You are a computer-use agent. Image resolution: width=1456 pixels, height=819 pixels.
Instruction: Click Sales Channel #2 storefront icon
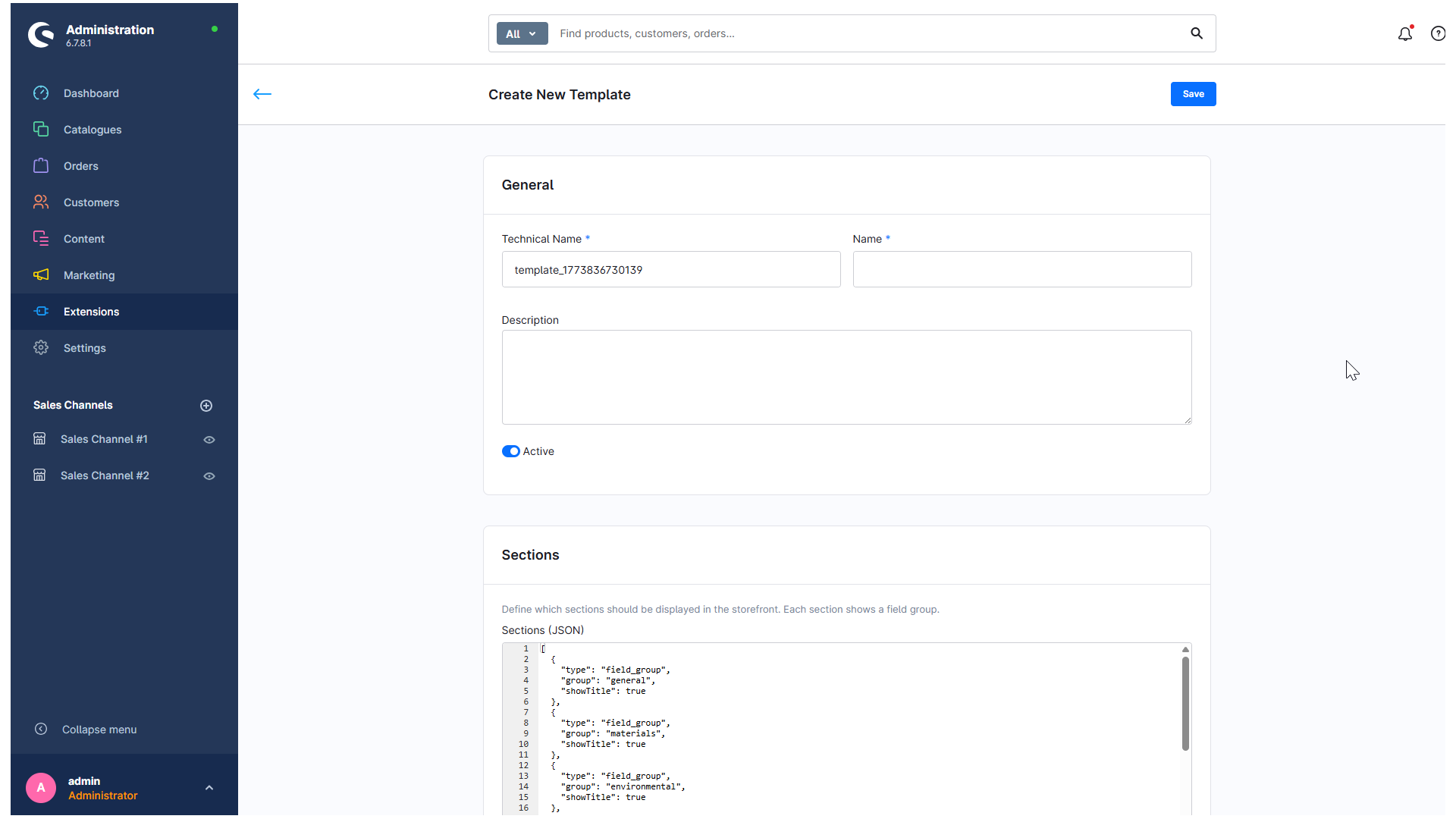coord(39,475)
